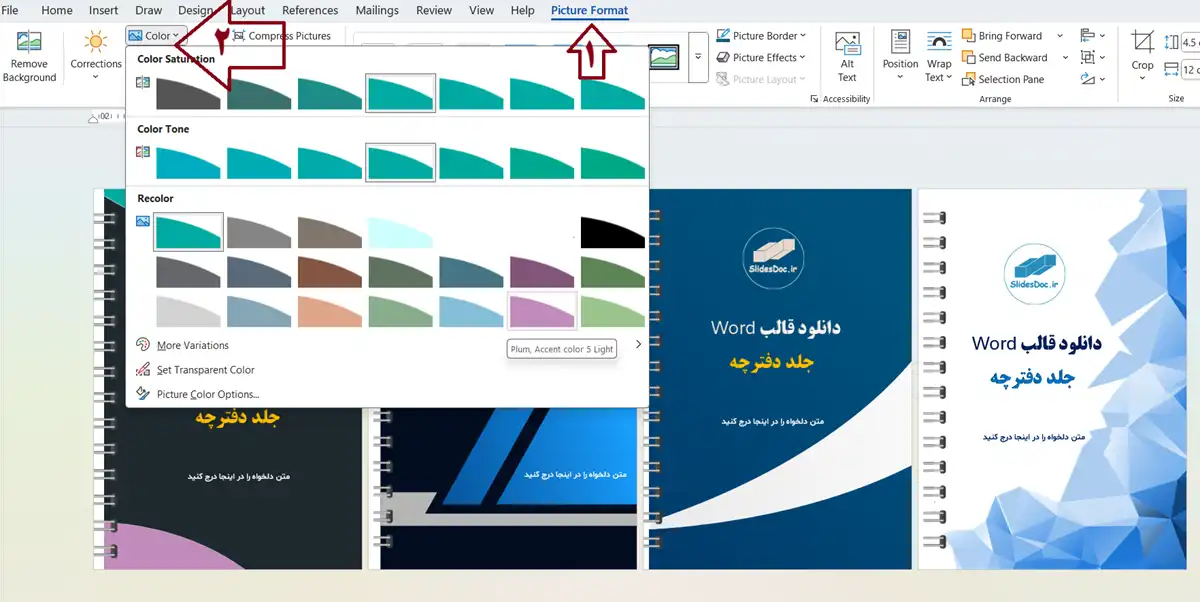
Task: Click the Compress Pictures button
Action: (x=281, y=36)
